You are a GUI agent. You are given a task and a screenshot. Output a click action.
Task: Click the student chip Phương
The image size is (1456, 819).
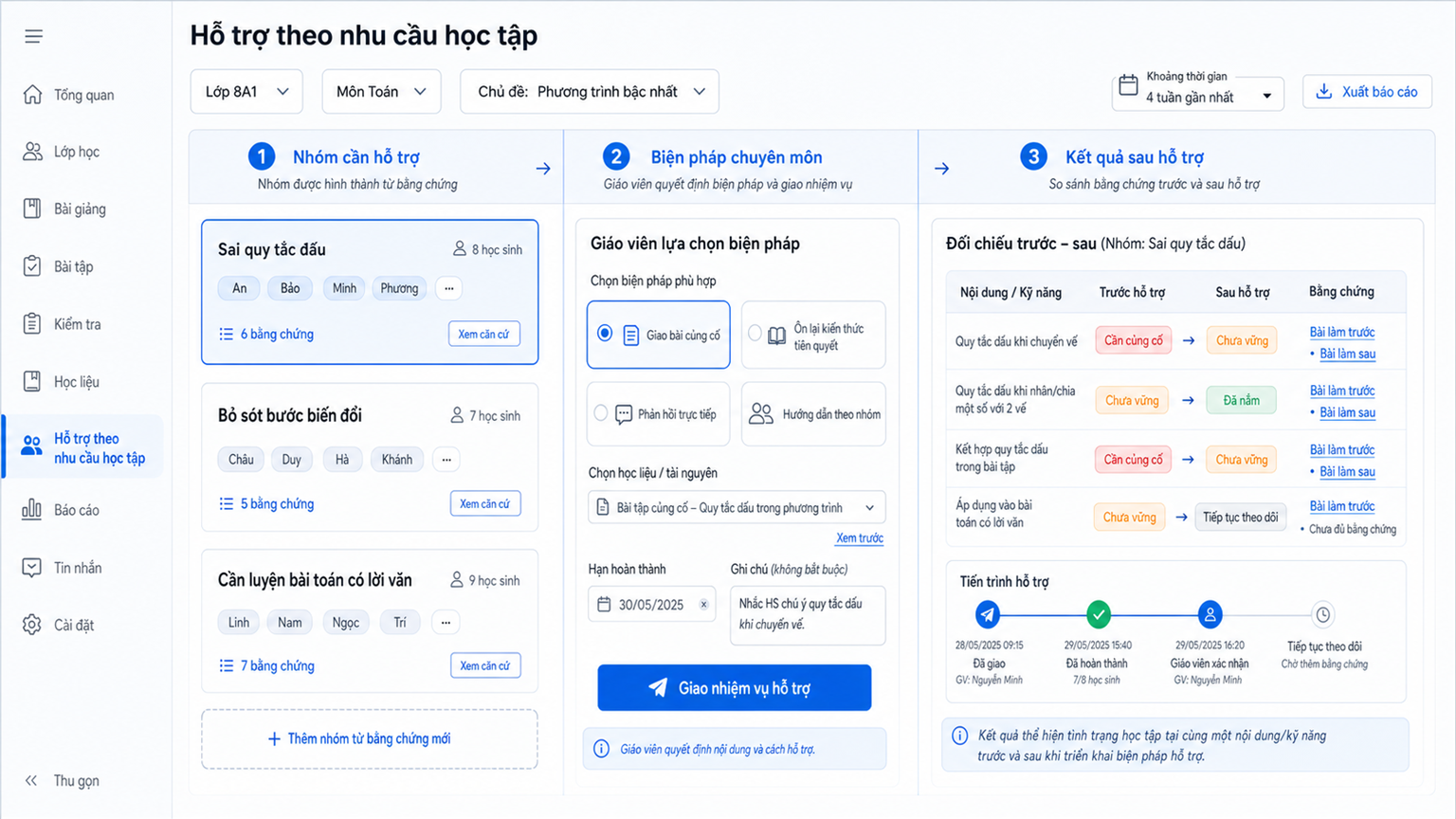(x=399, y=288)
